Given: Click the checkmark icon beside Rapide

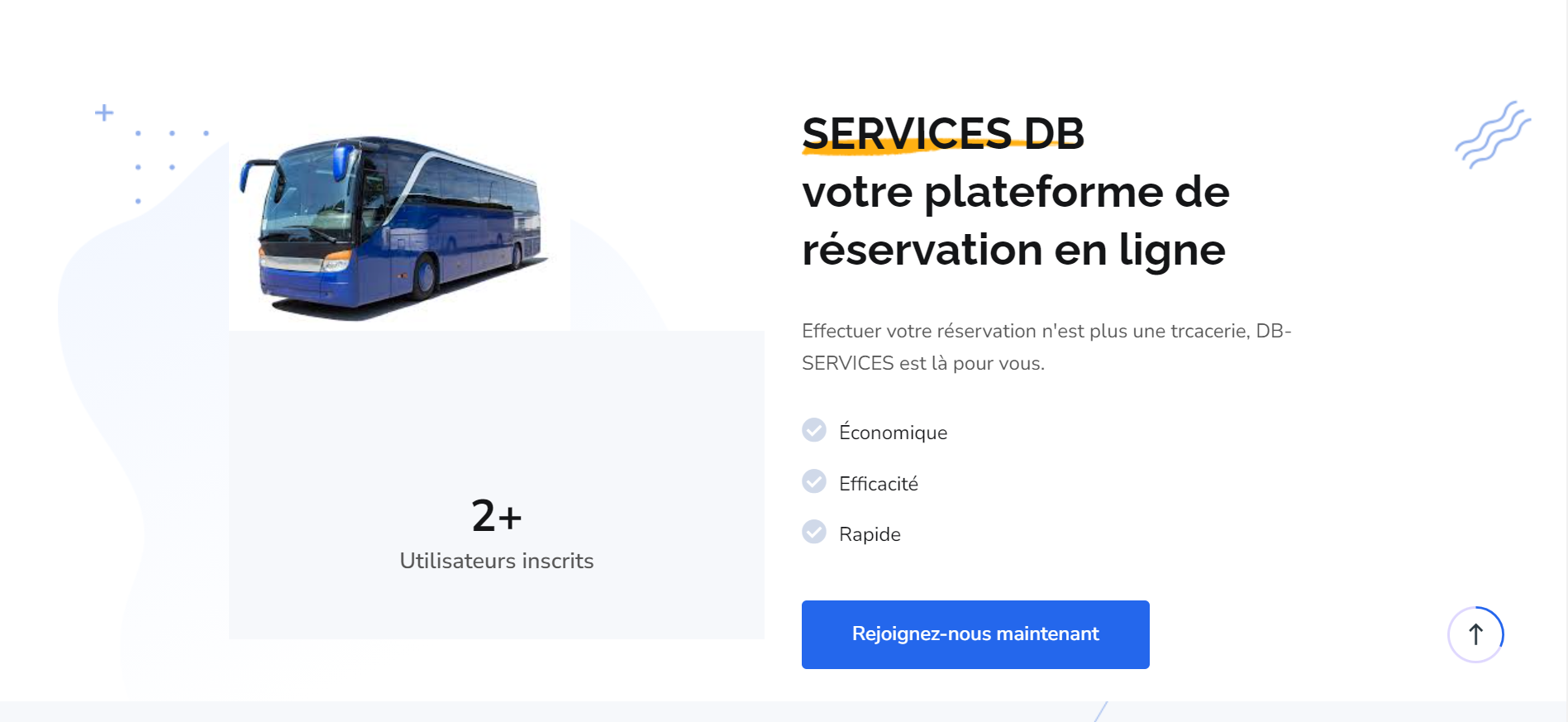Looking at the screenshot, I should [x=814, y=532].
